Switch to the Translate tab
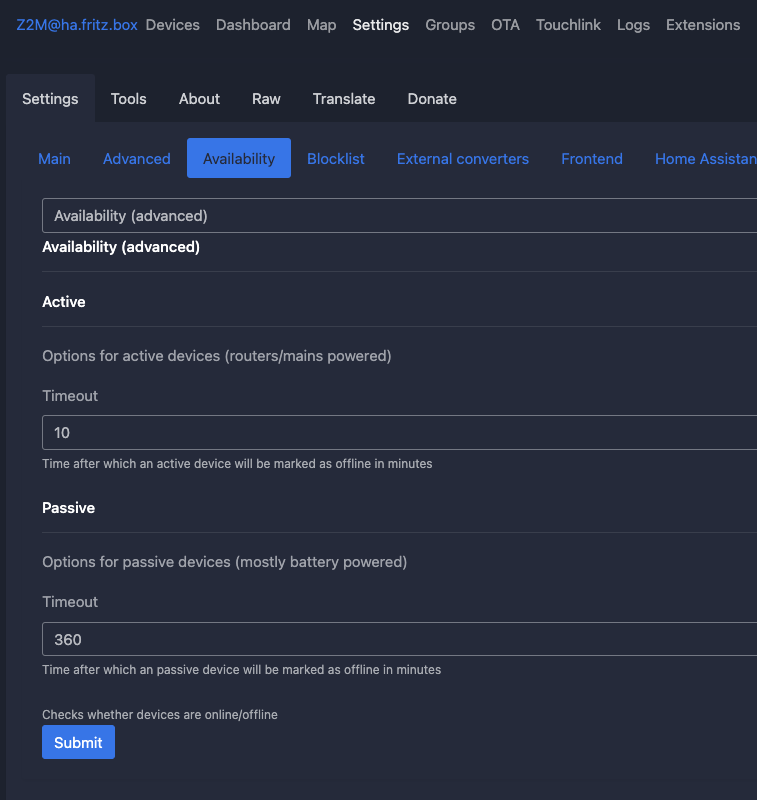This screenshot has height=800, width=757. tap(344, 98)
